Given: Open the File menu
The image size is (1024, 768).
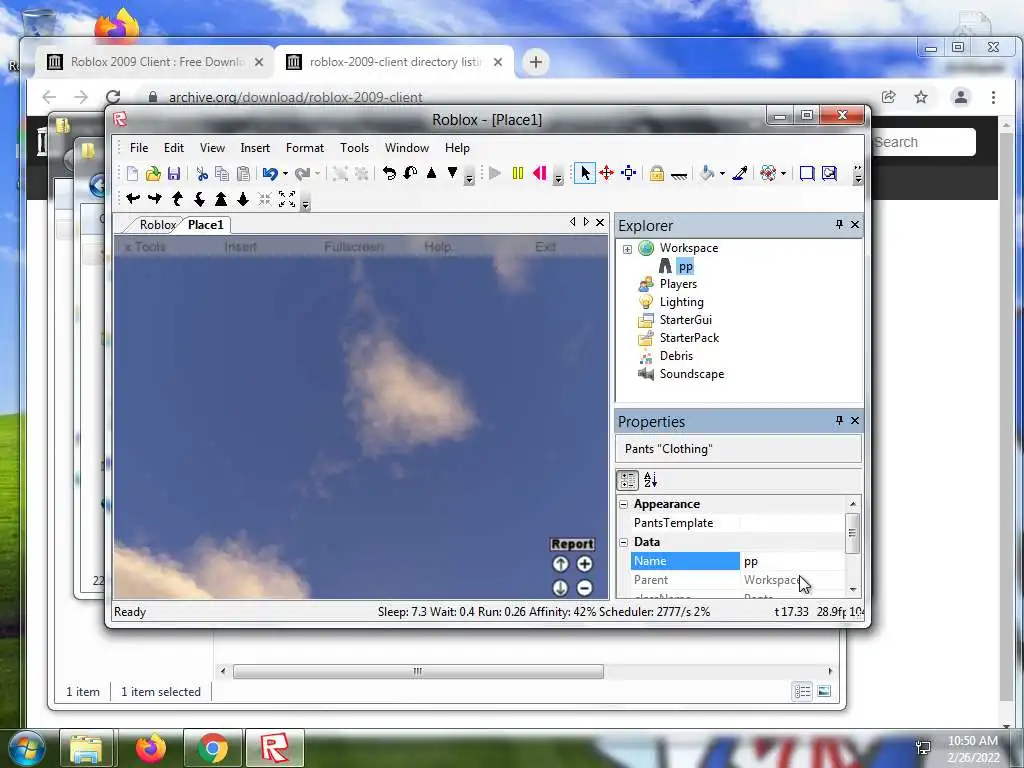Looking at the screenshot, I should 138,148.
